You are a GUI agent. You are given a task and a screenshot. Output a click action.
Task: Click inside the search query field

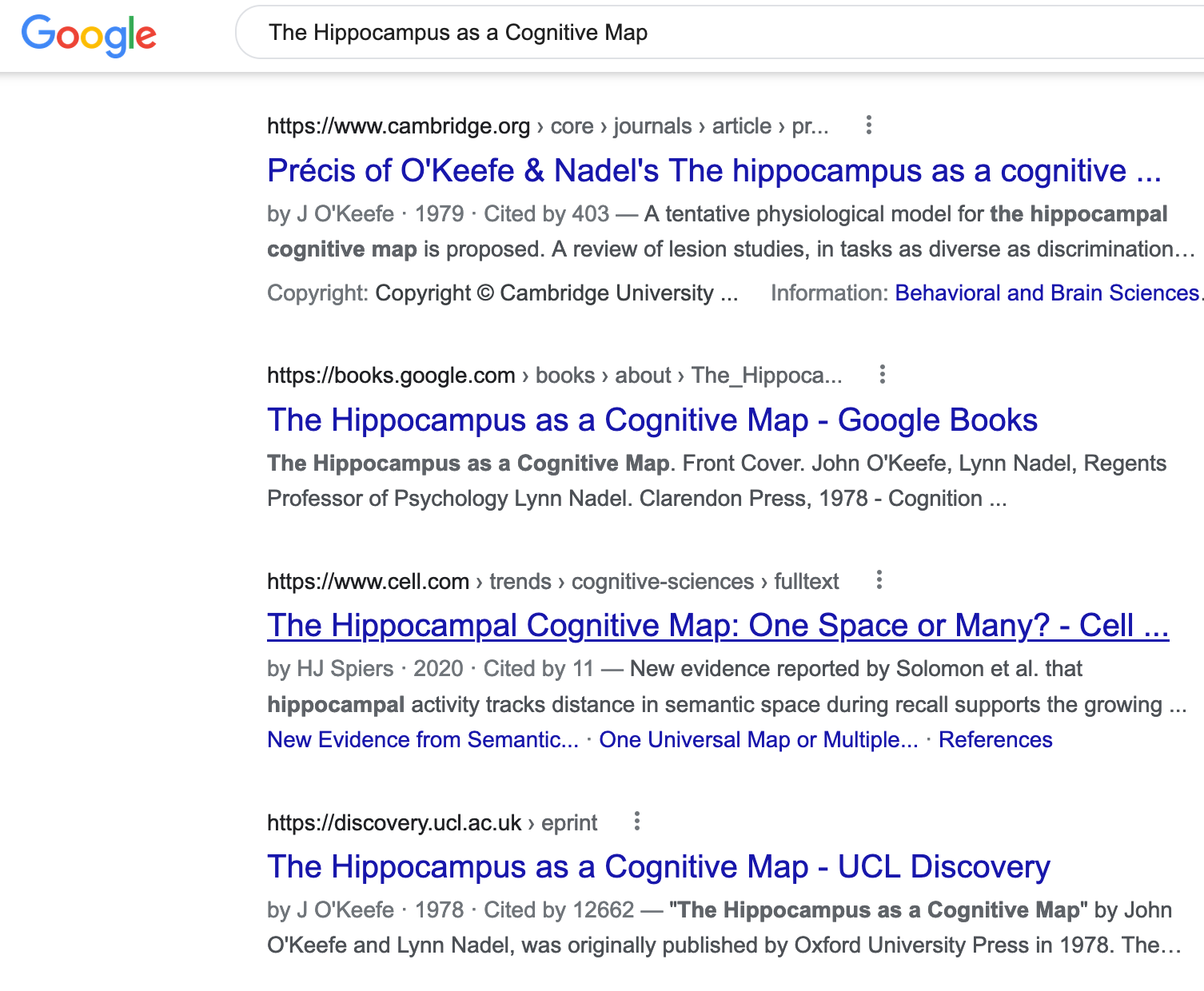(560, 32)
